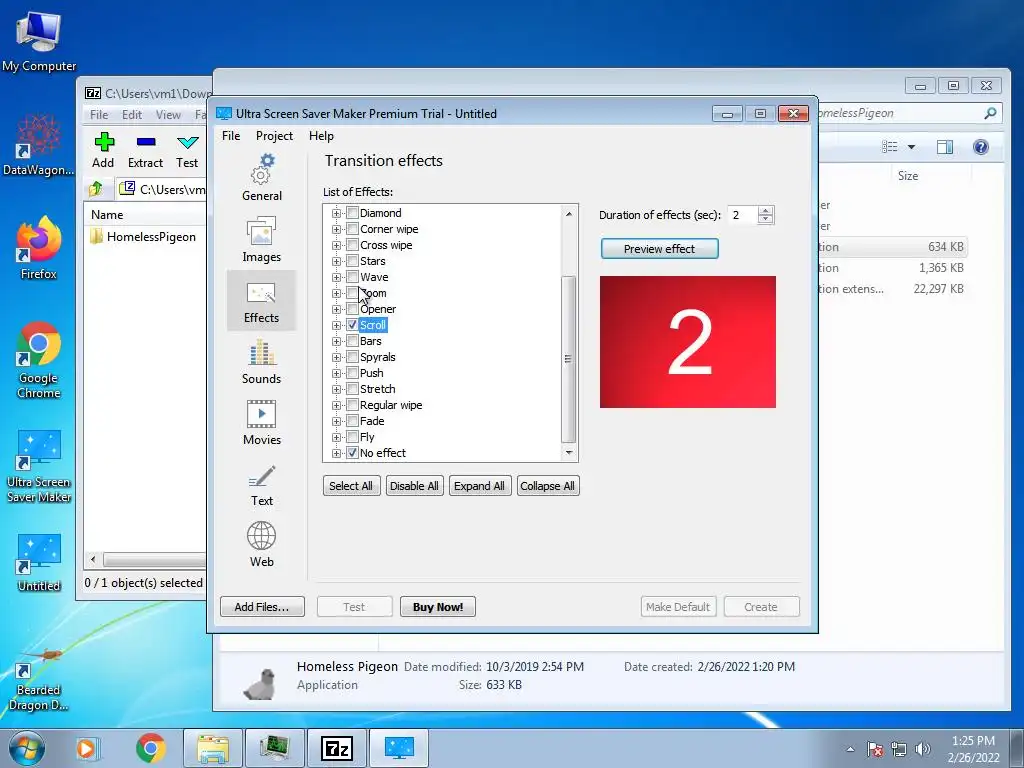Open the Sounds section

(x=261, y=362)
